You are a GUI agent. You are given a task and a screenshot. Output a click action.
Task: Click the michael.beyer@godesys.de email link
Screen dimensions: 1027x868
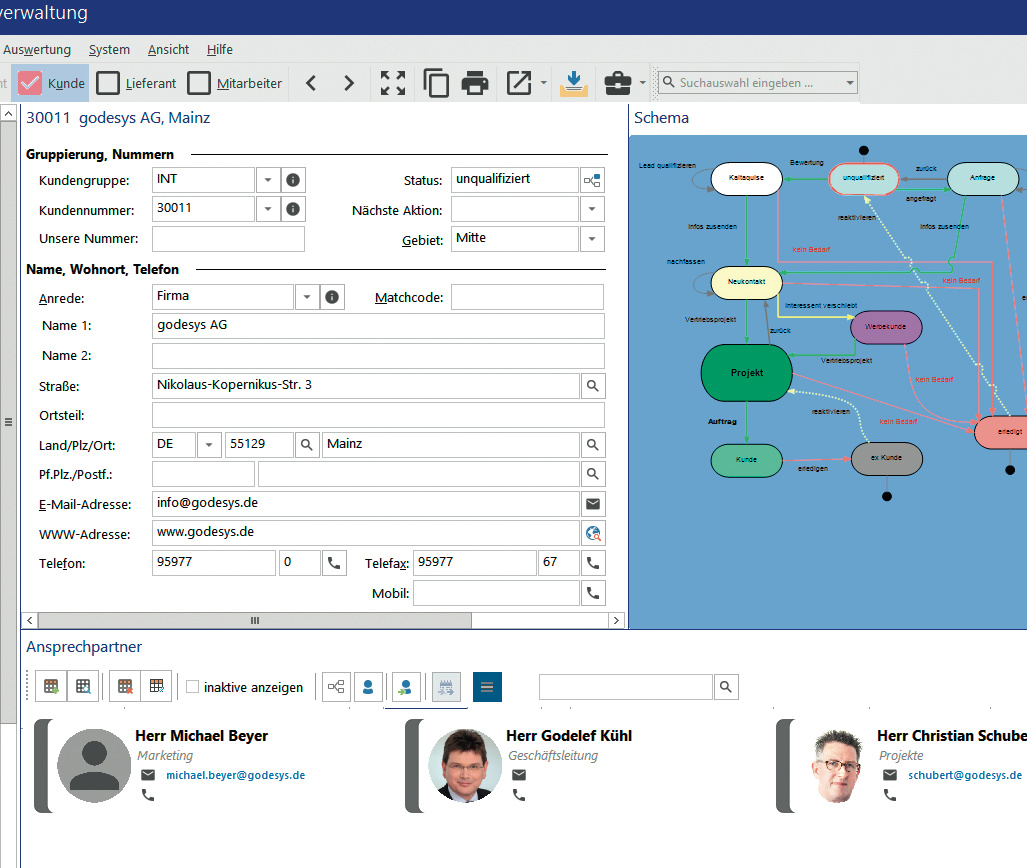pyautogui.click(x=235, y=775)
